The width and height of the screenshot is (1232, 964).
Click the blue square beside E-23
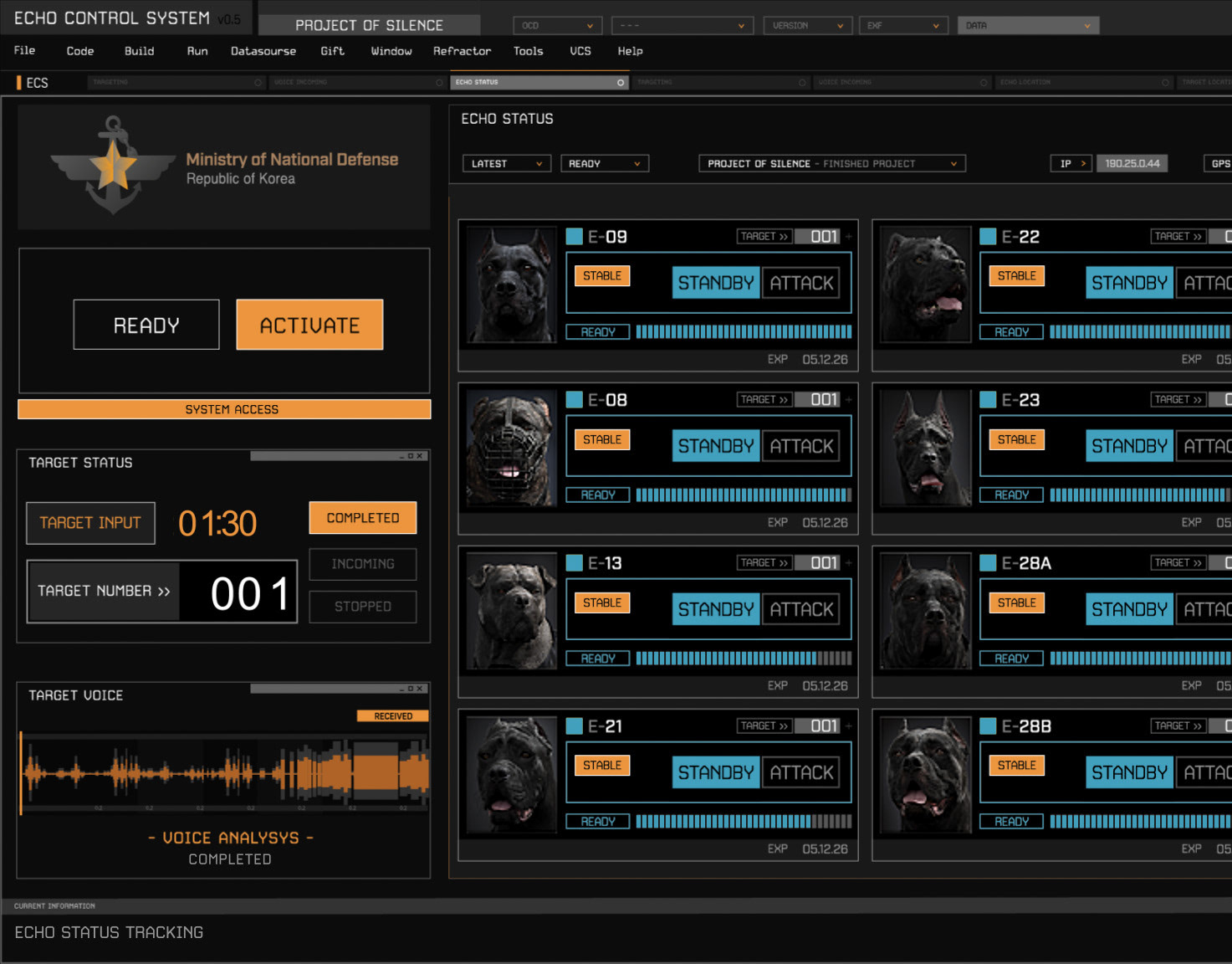[x=988, y=400]
